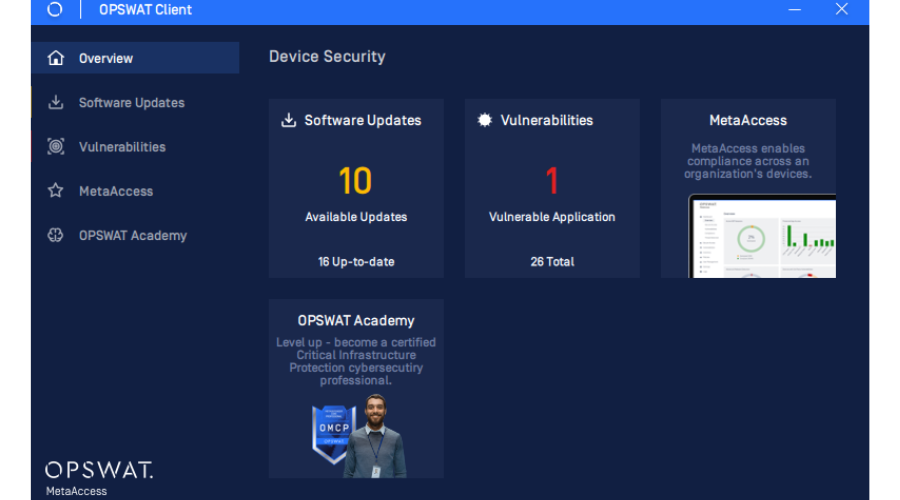Click the '26 Total' text
Image resolution: width=900 pixels, height=500 pixels.
(552, 262)
